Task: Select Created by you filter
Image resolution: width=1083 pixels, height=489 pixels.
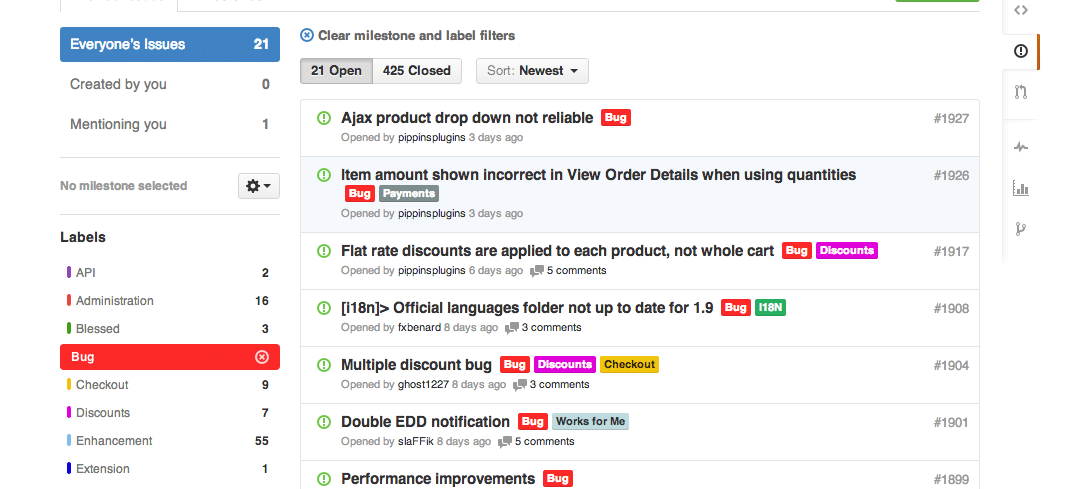Action: tap(170, 84)
